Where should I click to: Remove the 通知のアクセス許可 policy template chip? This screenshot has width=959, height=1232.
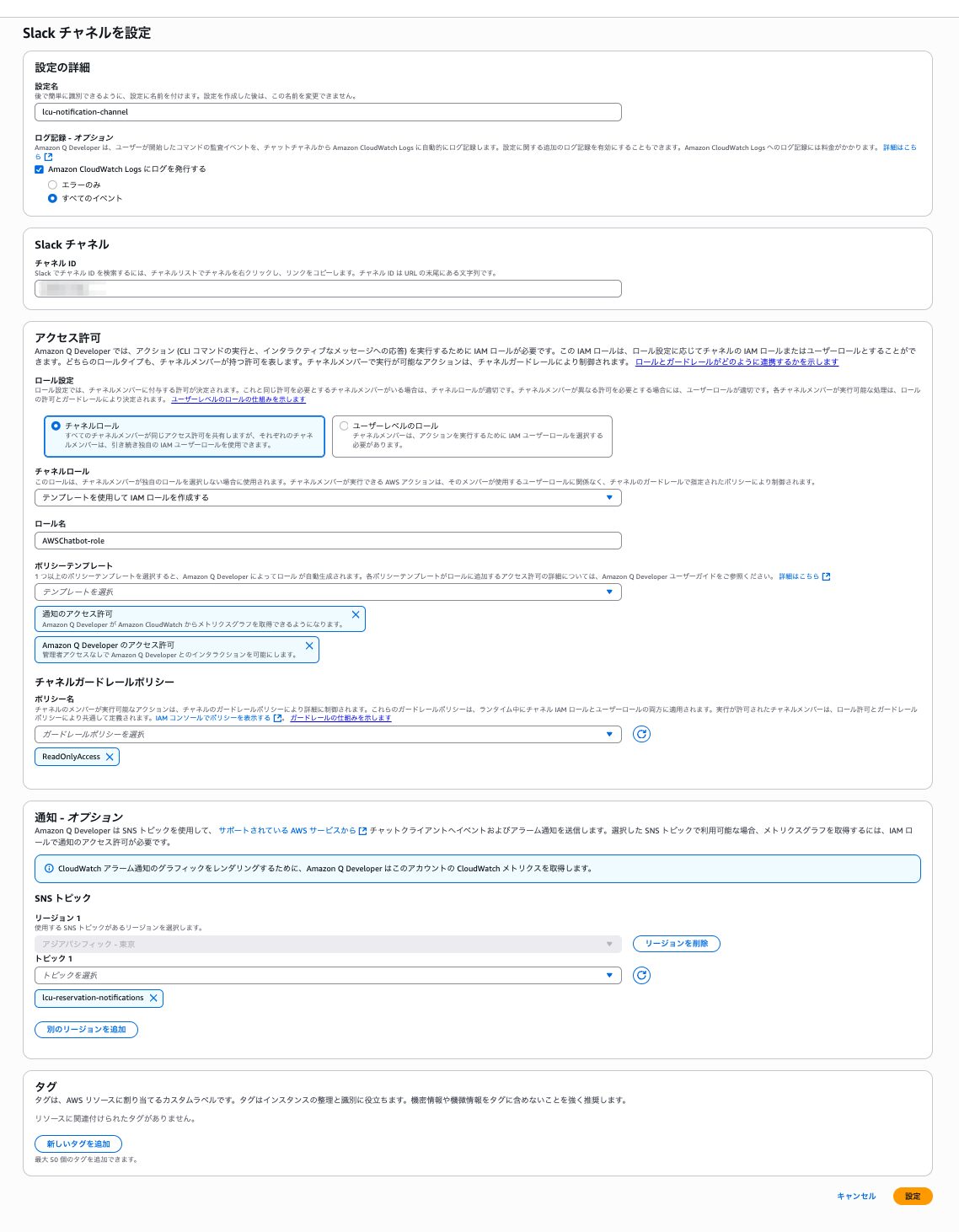pos(356,615)
